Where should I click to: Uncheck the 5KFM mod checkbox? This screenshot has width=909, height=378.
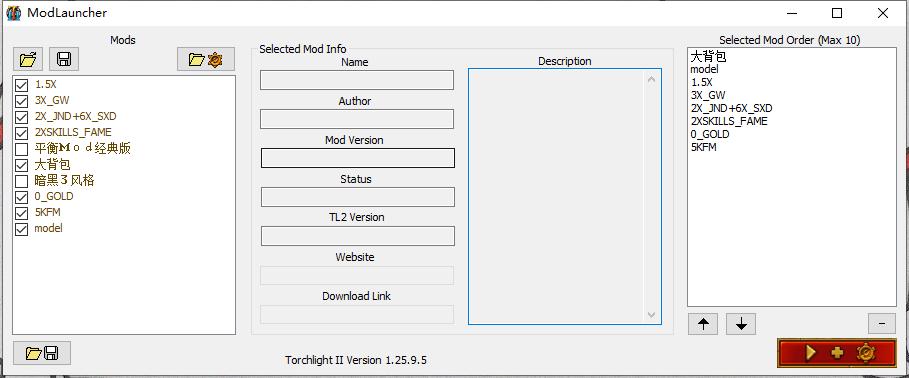(21, 213)
